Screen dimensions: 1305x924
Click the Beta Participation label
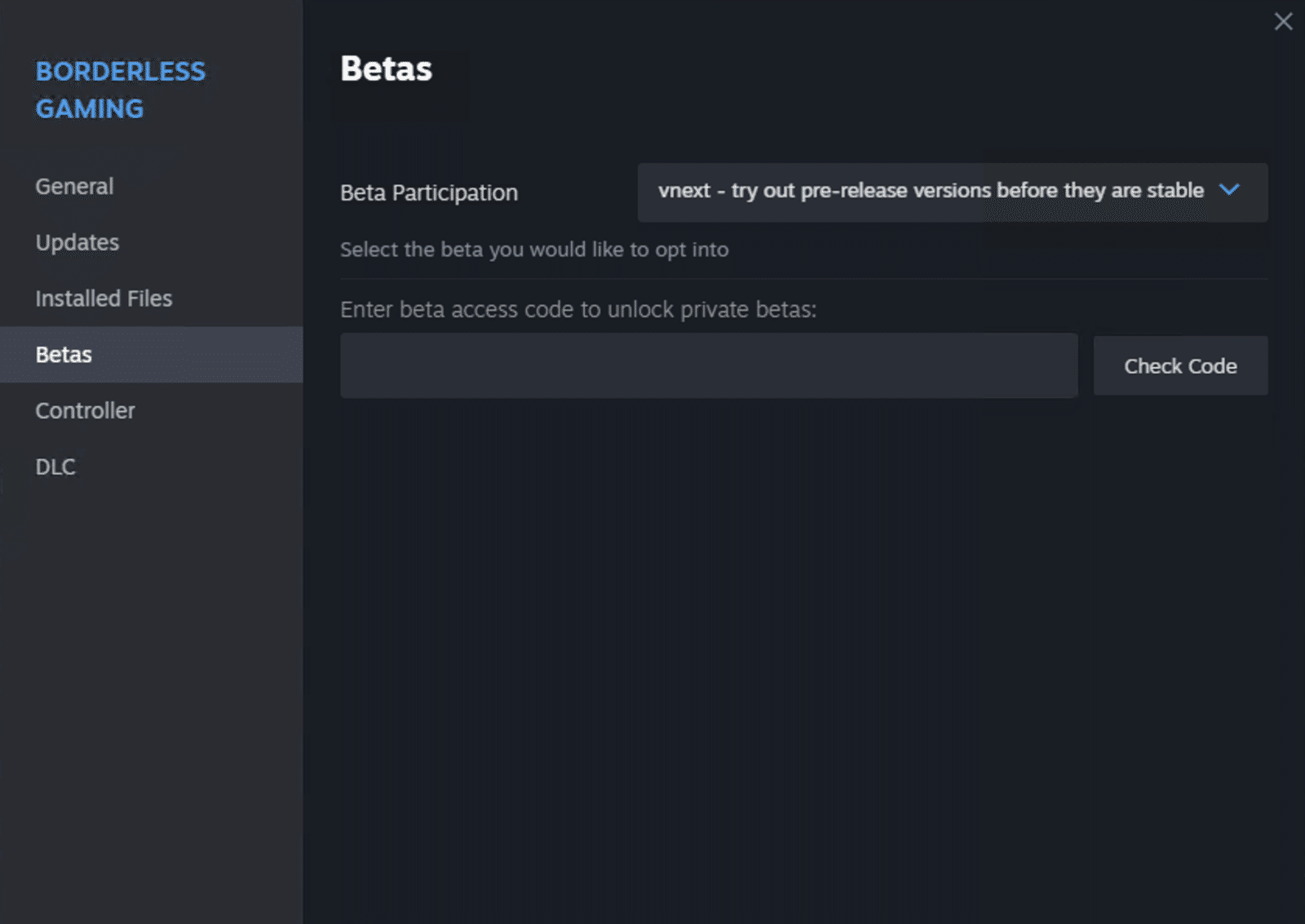(x=429, y=192)
